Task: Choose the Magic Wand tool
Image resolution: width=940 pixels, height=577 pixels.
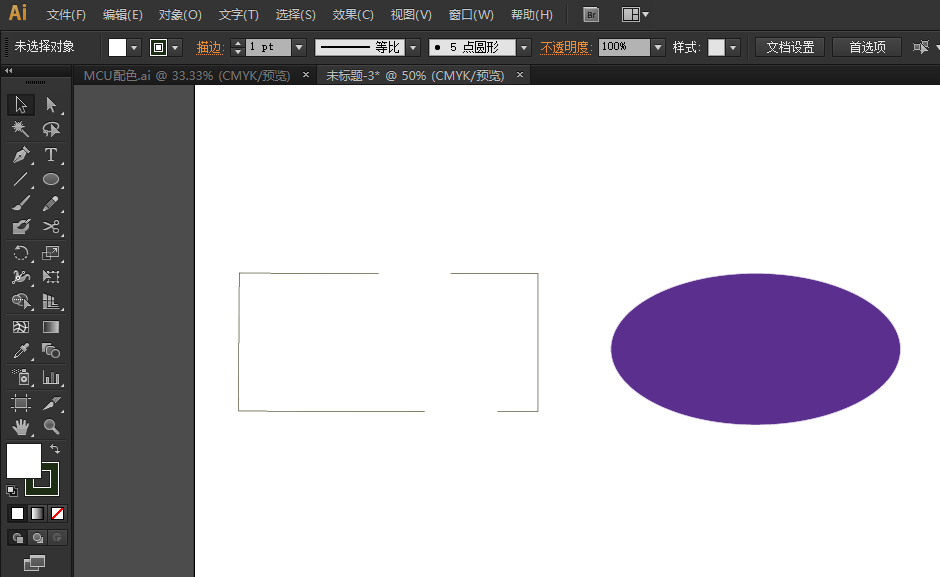Action: (x=21, y=129)
